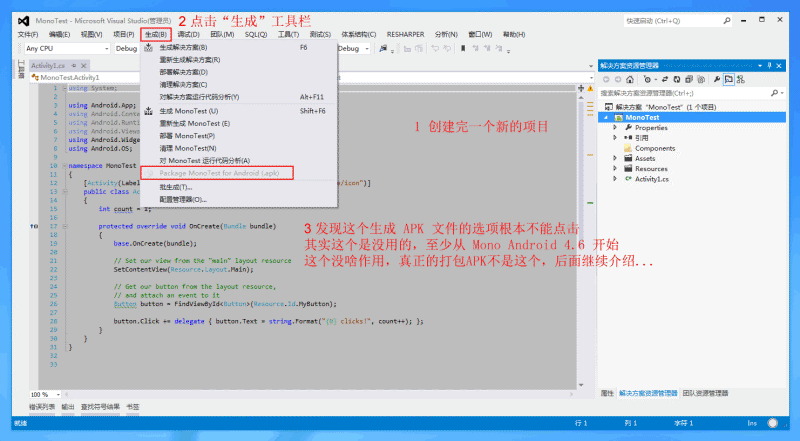Image resolution: width=800 pixels, height=441 pixels.
Task: Click the view class diagram icon
Action: pyautogui.click(x=741, y=79)
